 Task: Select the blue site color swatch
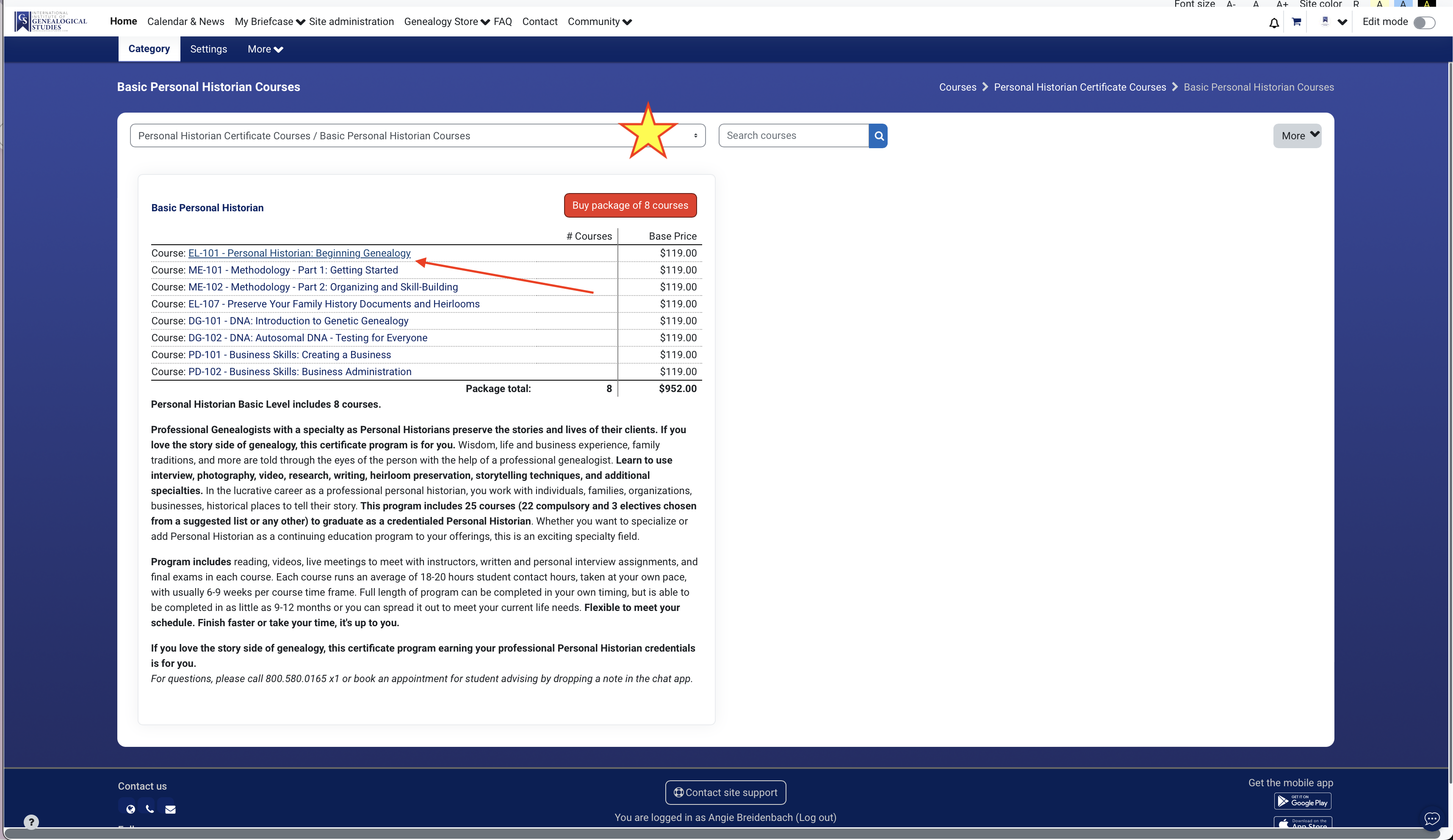click(x=1403, y=4)
